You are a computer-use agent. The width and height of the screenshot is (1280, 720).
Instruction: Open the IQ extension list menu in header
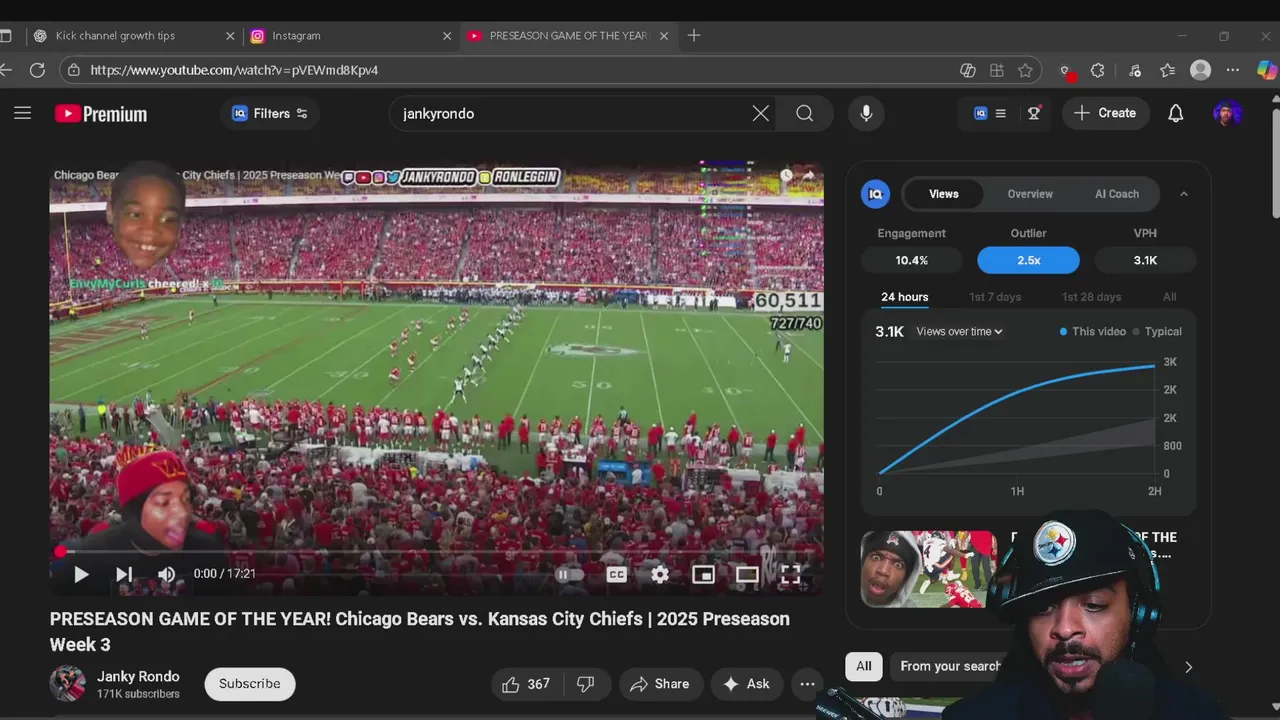click(990, 113)
